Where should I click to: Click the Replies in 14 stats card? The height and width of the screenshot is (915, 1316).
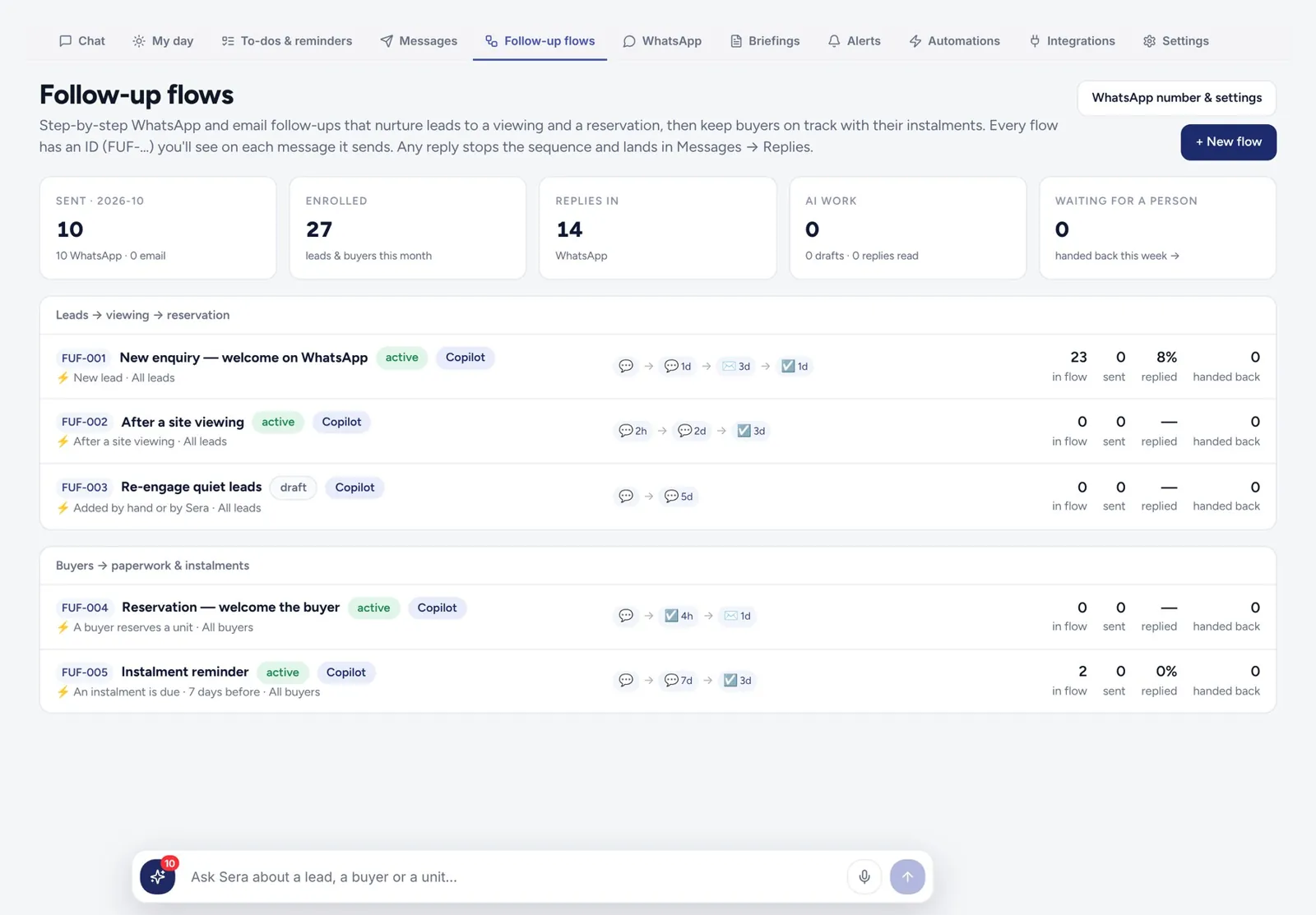pos(657,228)
